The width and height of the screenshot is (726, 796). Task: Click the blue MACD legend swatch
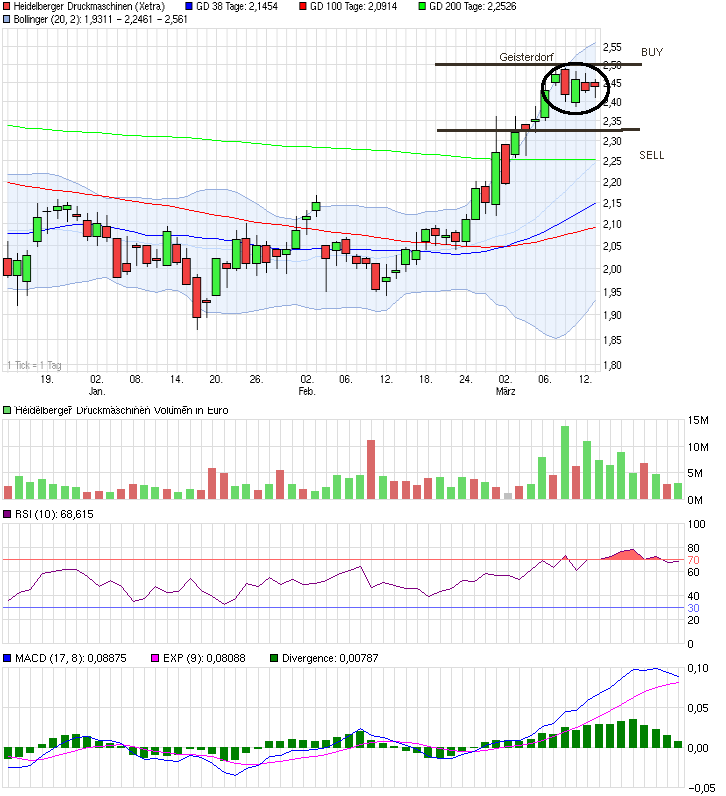[7, 658]
